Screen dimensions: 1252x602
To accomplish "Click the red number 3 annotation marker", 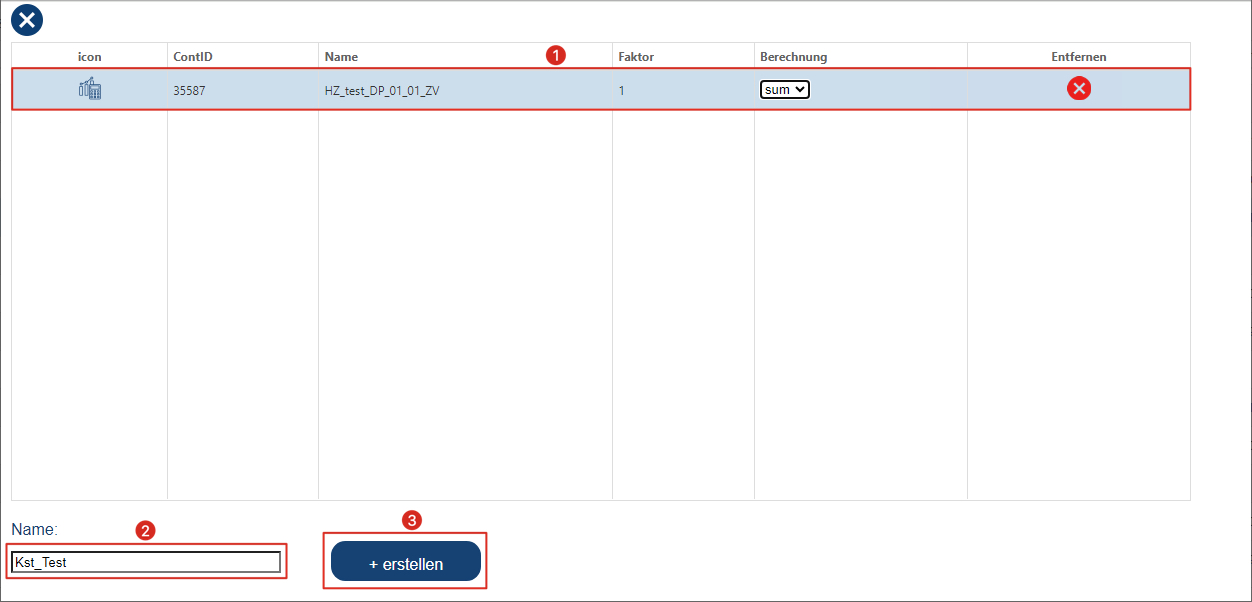I will click(x=411, y=520).
